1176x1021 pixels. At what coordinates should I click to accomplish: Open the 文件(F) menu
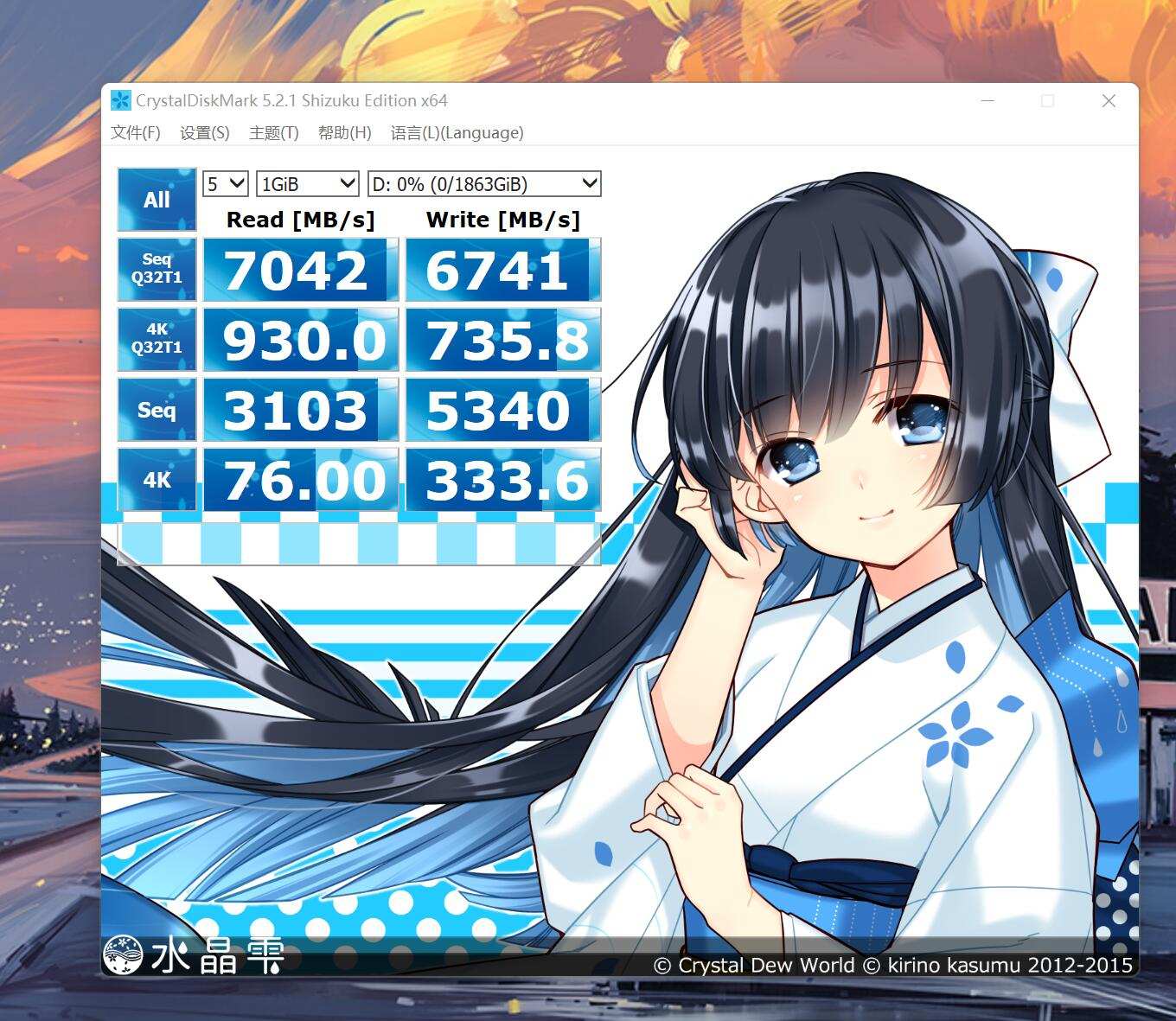coord(135,133)
